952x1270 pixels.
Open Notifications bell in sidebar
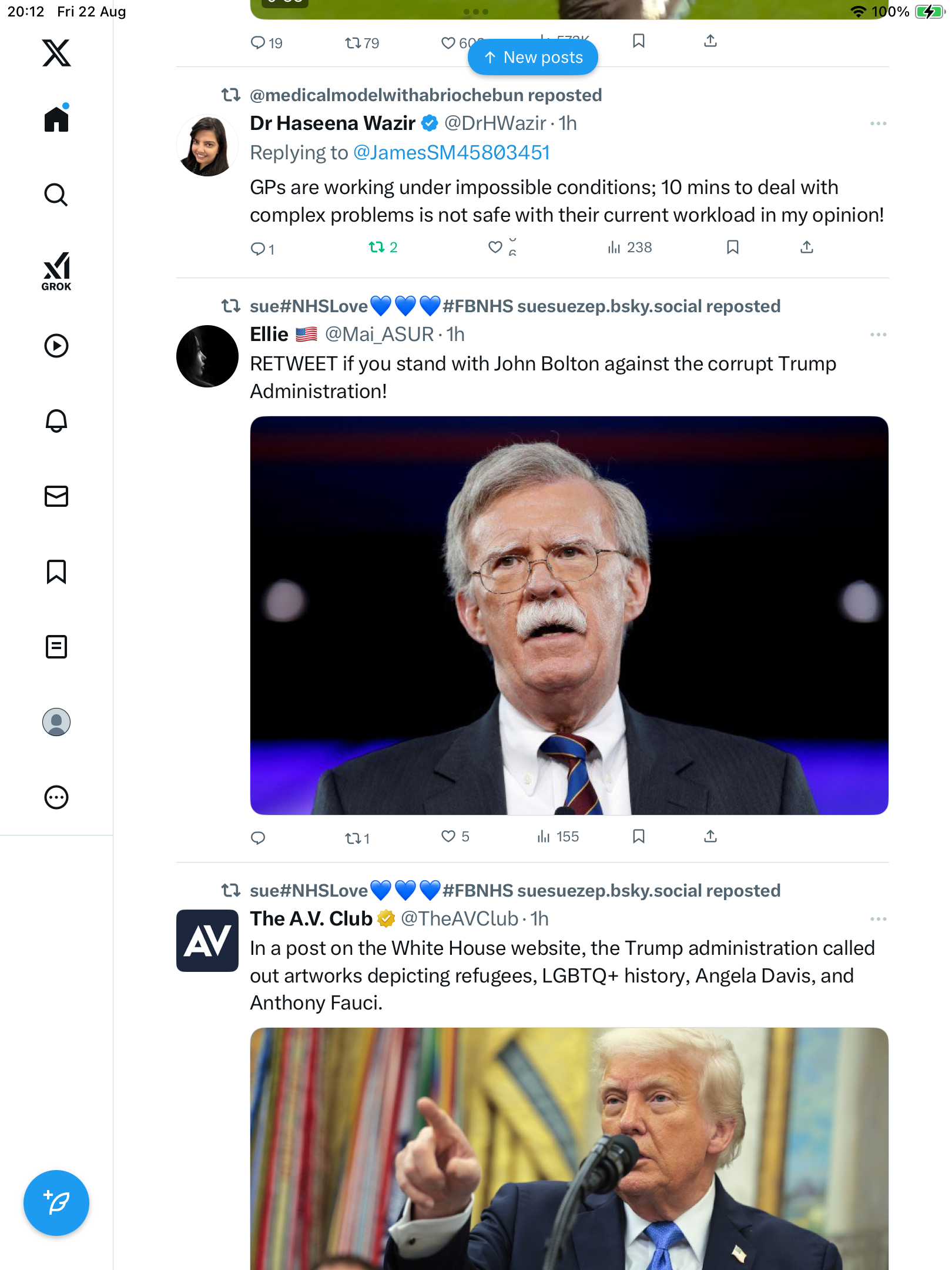[56, 421]
